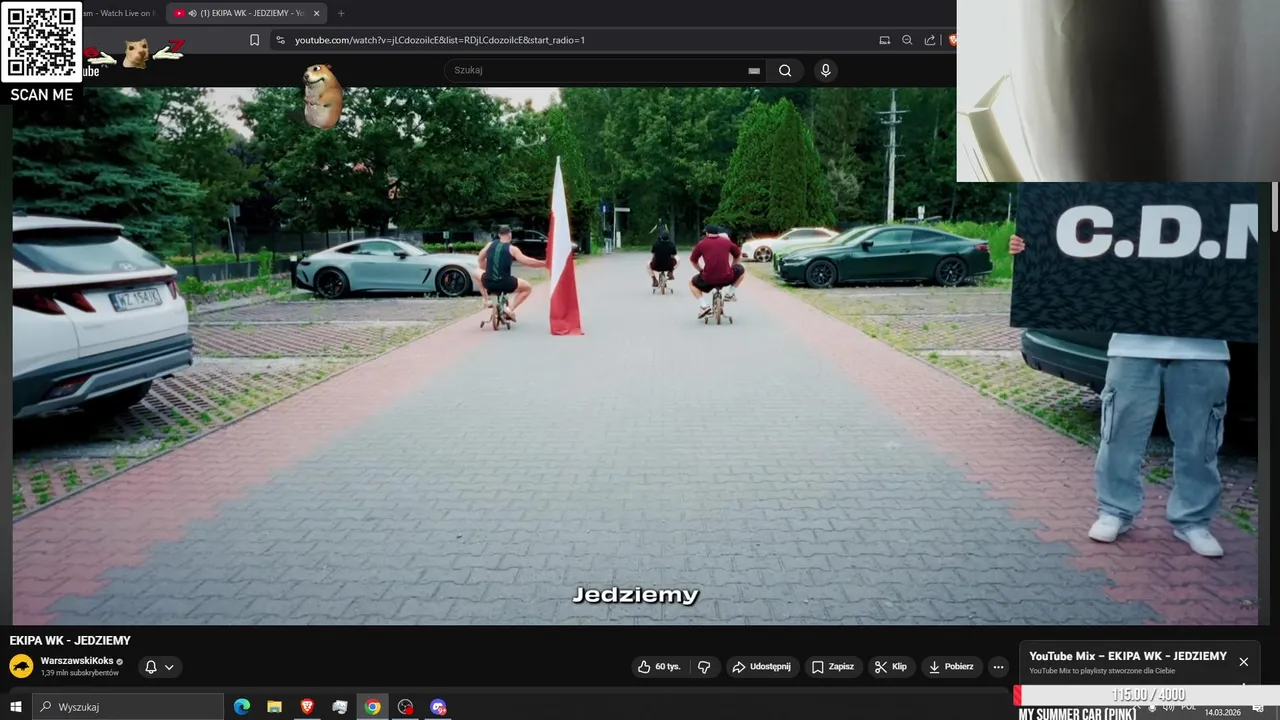Dislike the video with the thumbs-down button
Image resolution: width=1280 pixels, height=720 pixels.
point(704,666)
